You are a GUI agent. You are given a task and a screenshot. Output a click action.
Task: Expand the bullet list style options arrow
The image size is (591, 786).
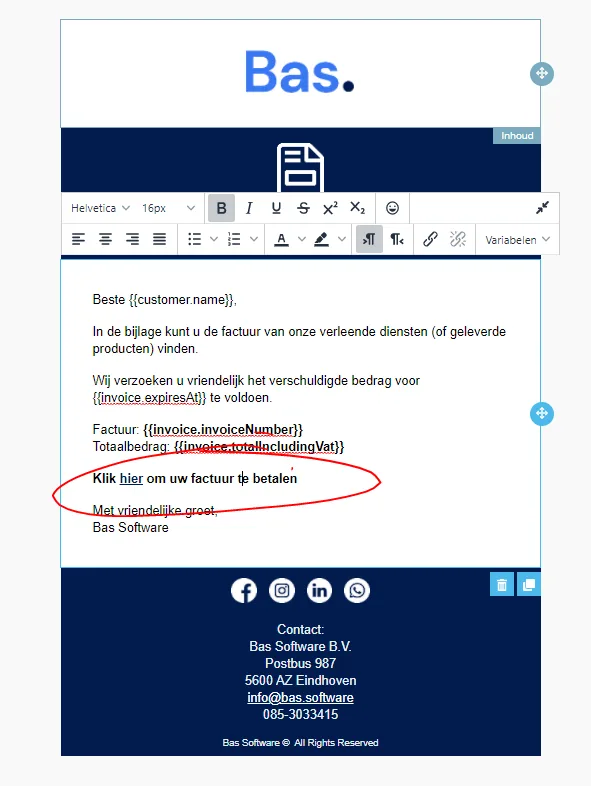pos(214,240)
